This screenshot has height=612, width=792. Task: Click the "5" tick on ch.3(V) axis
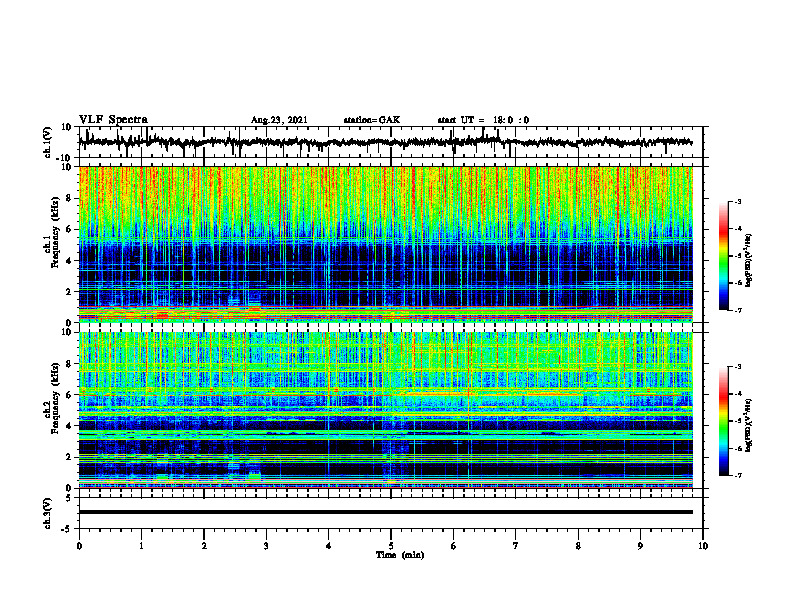(x=69, y=498)
